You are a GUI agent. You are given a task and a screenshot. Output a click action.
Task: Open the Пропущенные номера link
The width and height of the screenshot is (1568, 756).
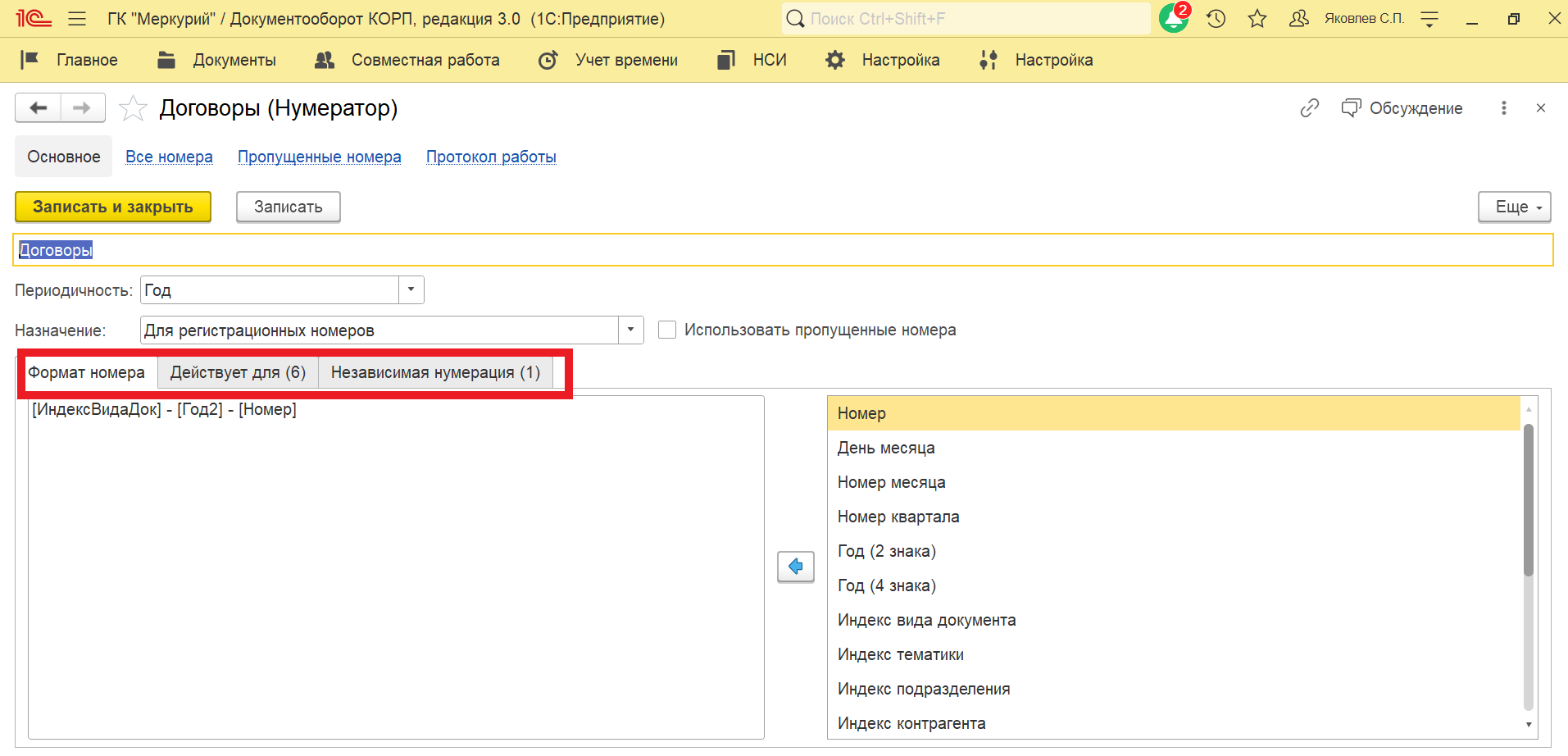[319, 157]
